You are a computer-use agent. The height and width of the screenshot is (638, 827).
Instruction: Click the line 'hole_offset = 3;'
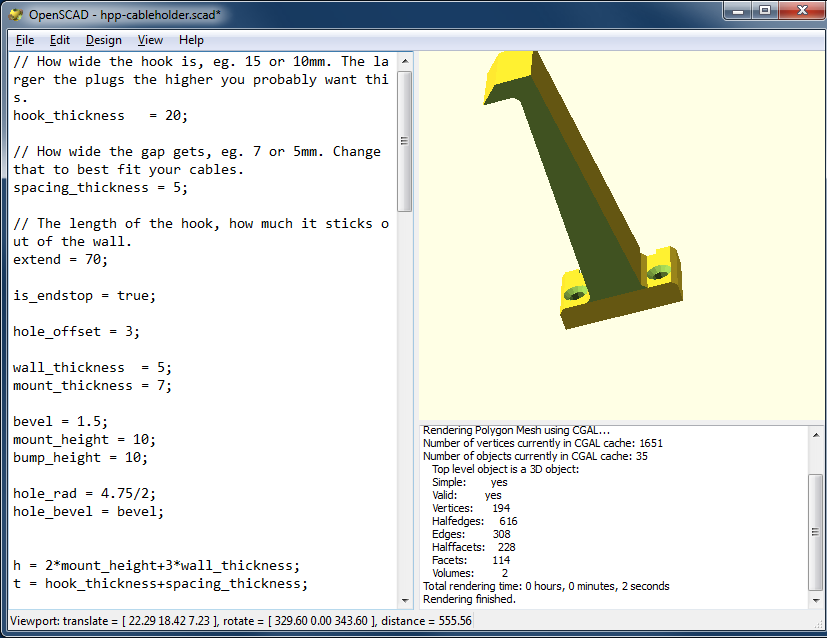point(76,332)
